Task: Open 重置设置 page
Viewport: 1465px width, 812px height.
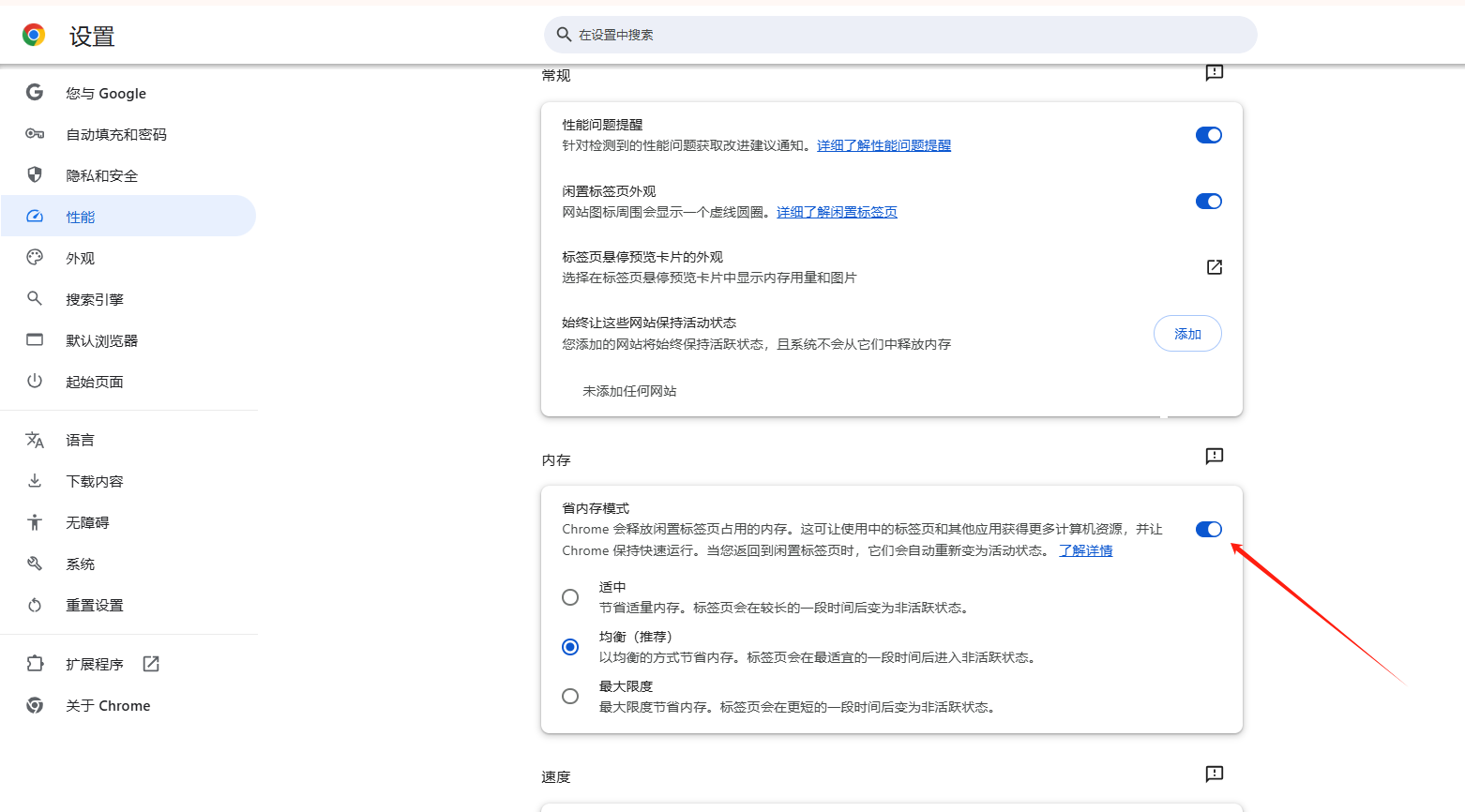Action: click(x=128, y=605)
